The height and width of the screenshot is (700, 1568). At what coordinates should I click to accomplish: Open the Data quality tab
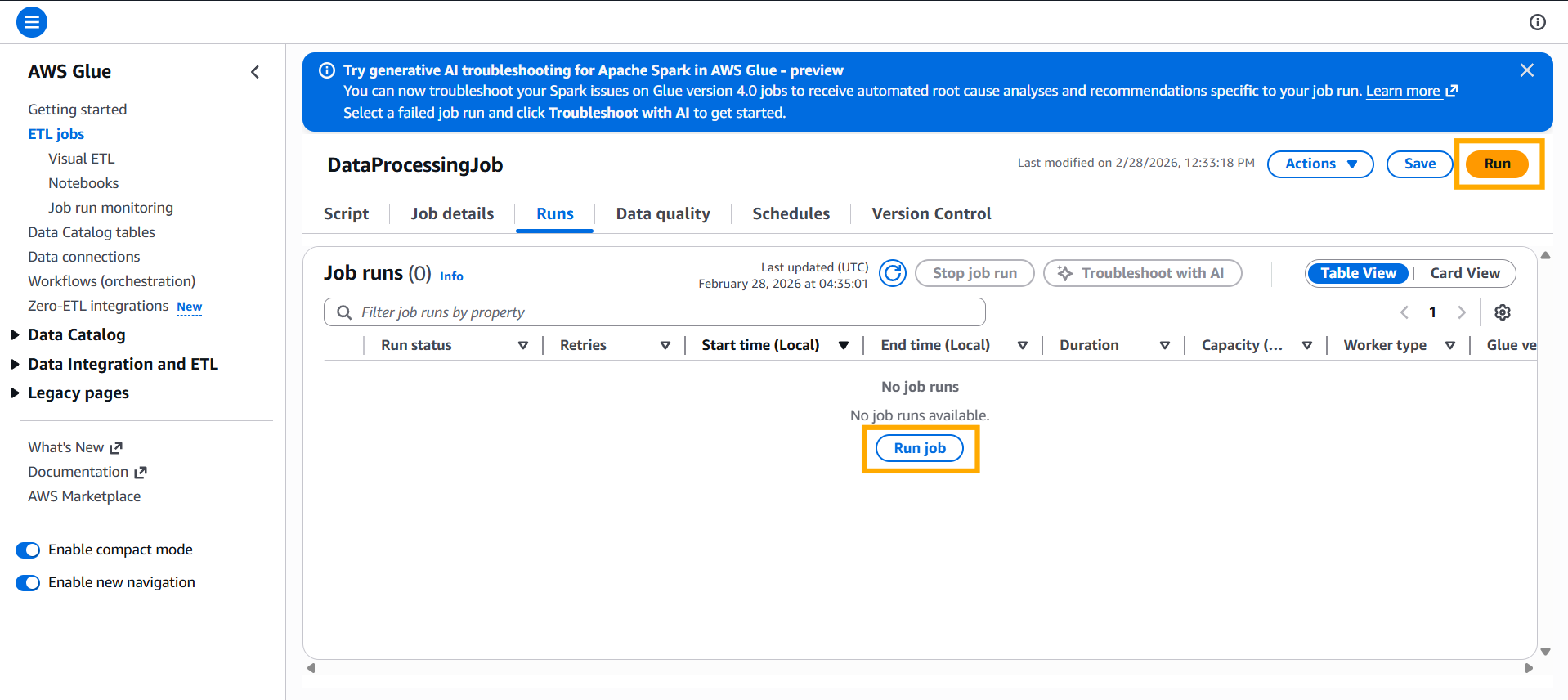tap(663, 213)
